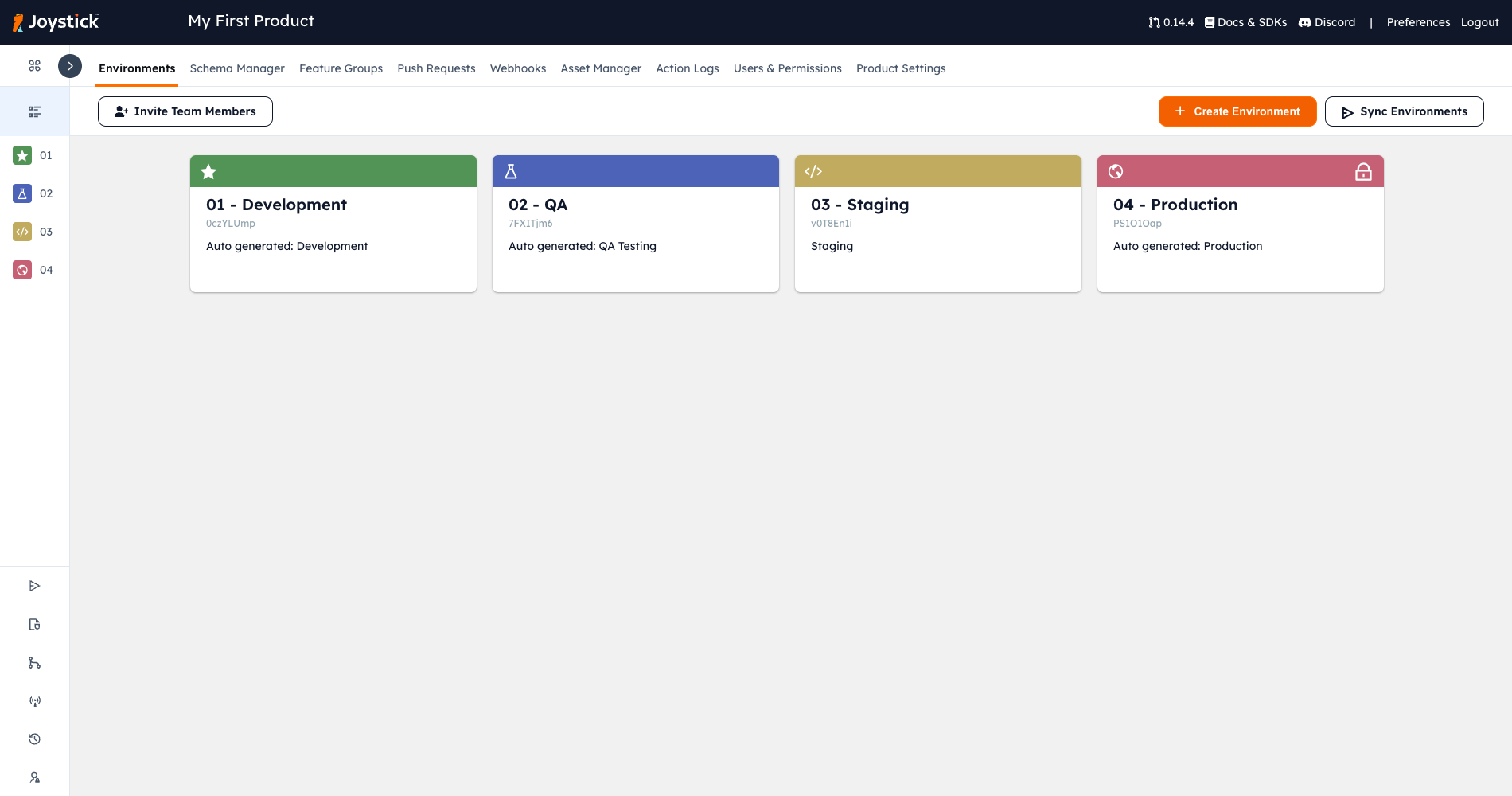Screen dimensions: 1512x796
Task: Open the Asset Manager tab
Action: (x=601, y=68)
